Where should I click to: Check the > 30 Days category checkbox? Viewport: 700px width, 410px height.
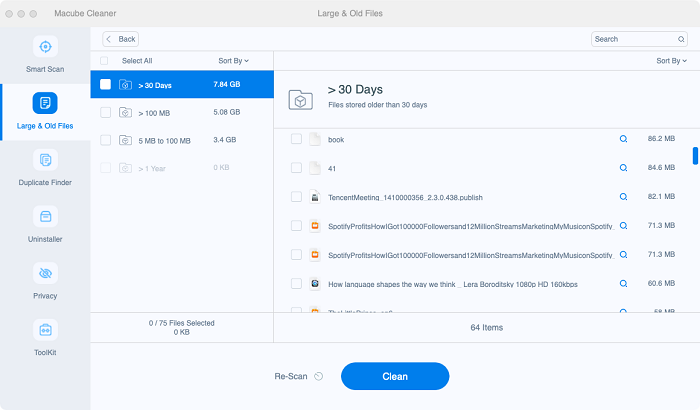[x=105, y=84]
